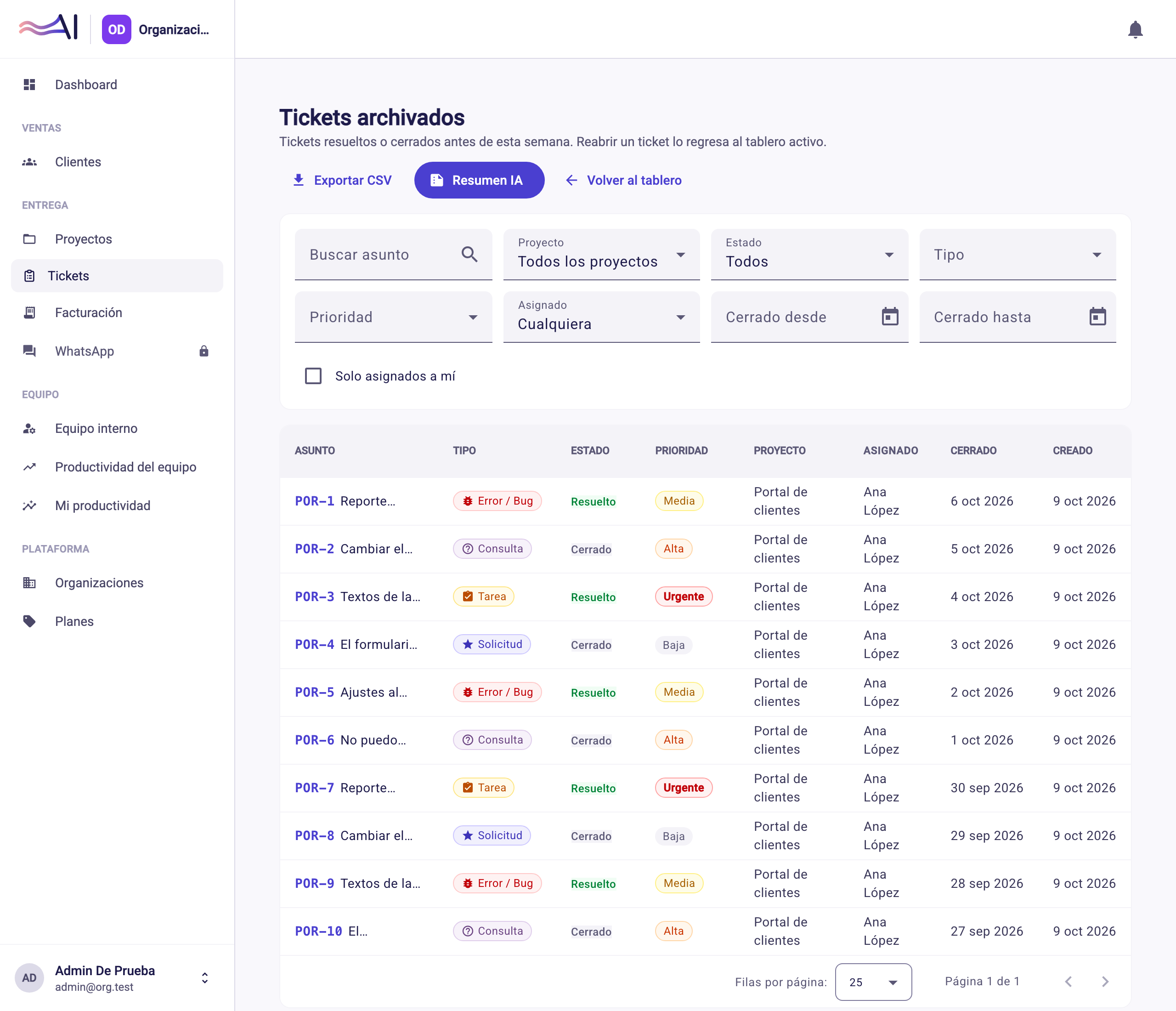The image size is (1176, 1011).
Task: Sort by the CERRADO column header
Action: tap(973, 450)
